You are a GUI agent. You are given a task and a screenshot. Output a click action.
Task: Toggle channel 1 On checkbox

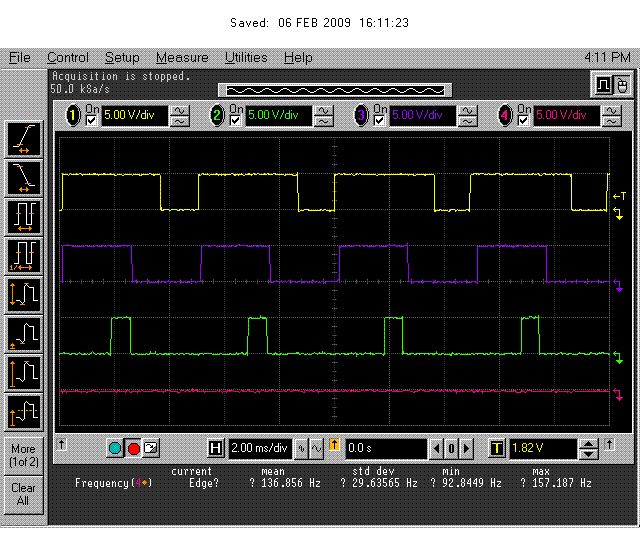(x=93, y=120)
